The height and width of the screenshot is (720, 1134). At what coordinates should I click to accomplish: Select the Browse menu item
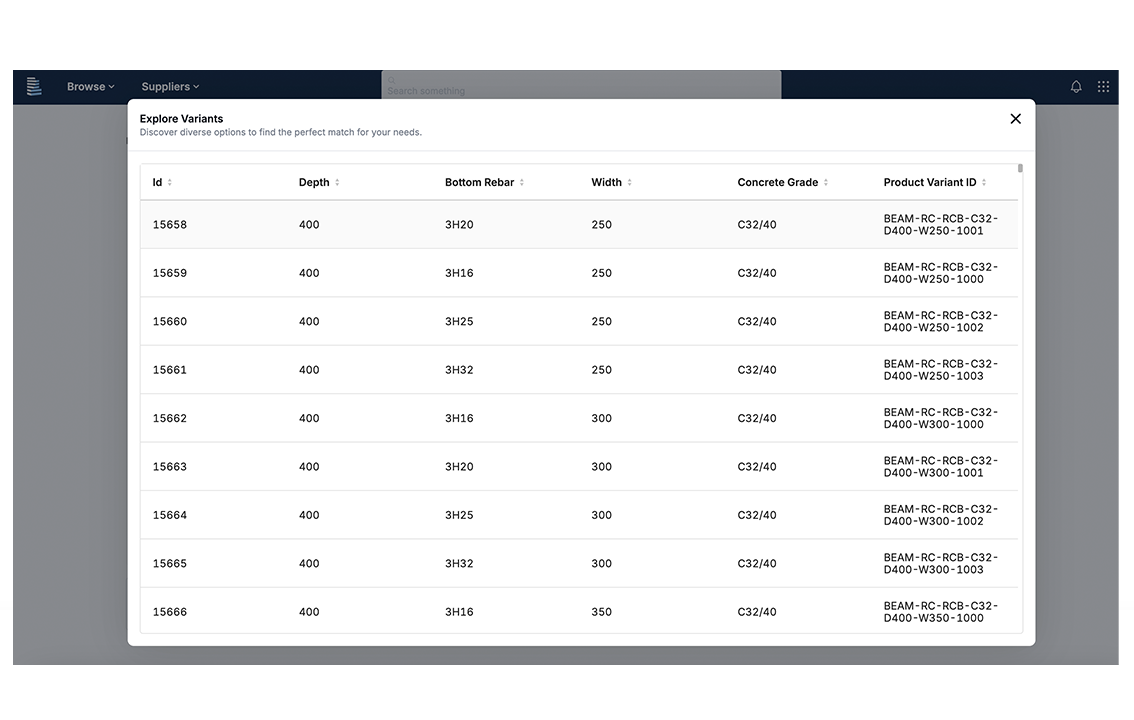pos(85,86)
